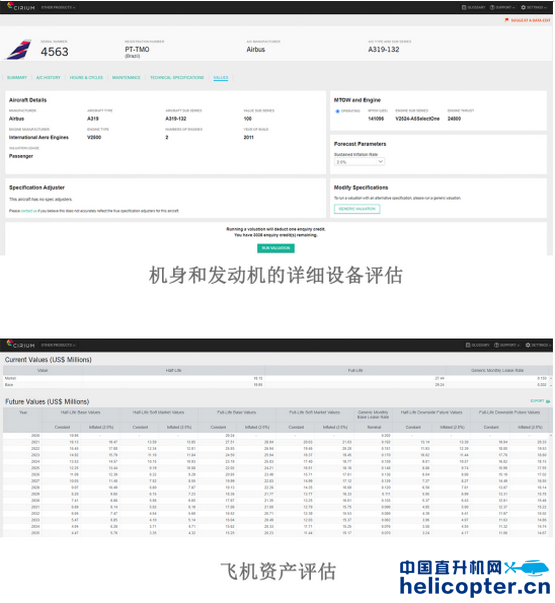The width and height of the screenshot is (555, 603).
Task: Click the Support icon in the bottom window
Action: click(x=497, y=345)
